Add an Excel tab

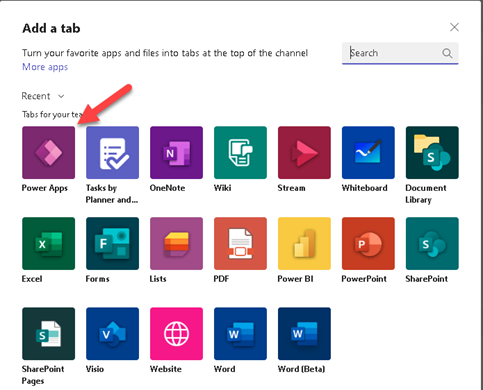click(49, 244)
